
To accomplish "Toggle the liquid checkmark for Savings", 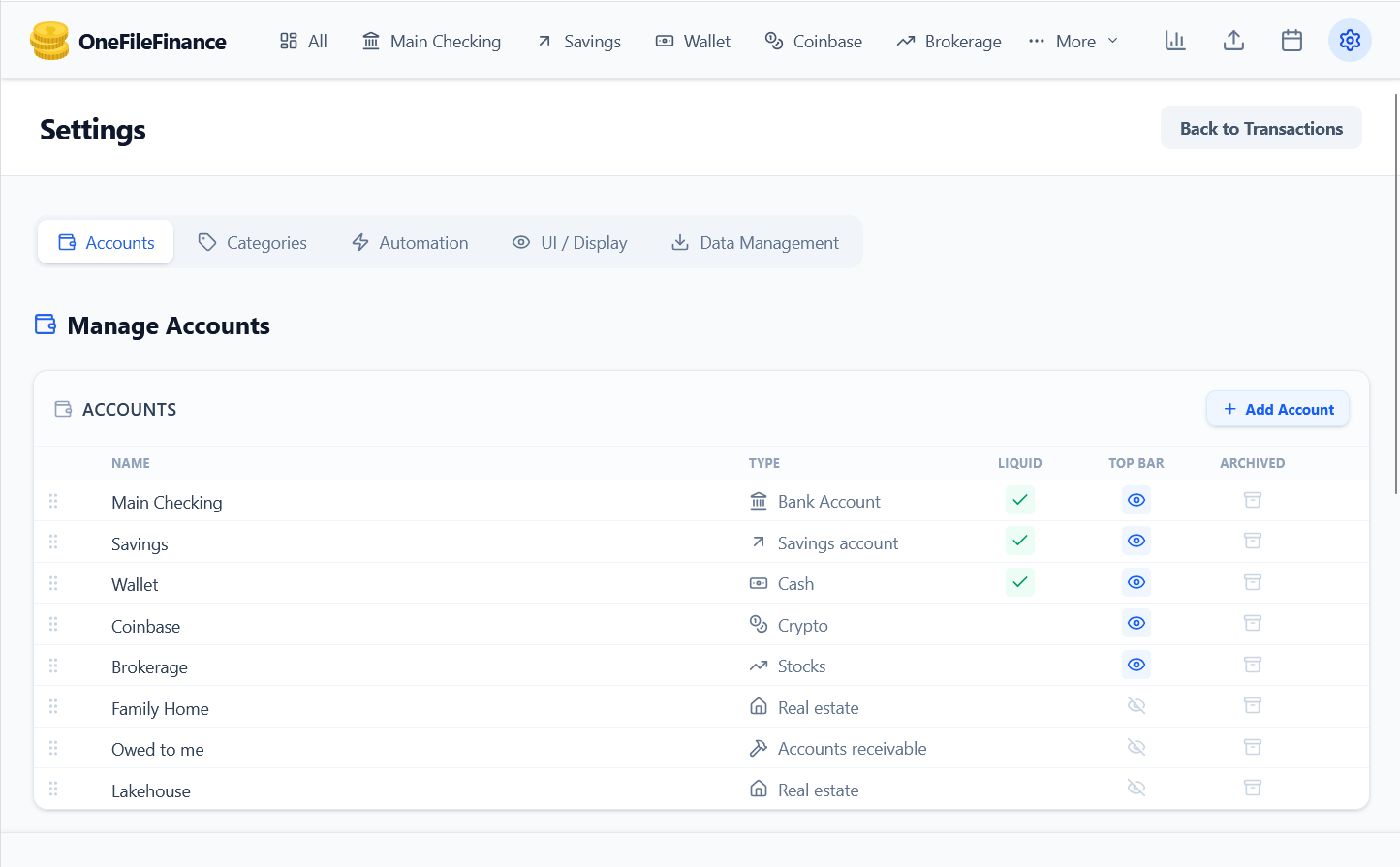I will click(1019, 541).
